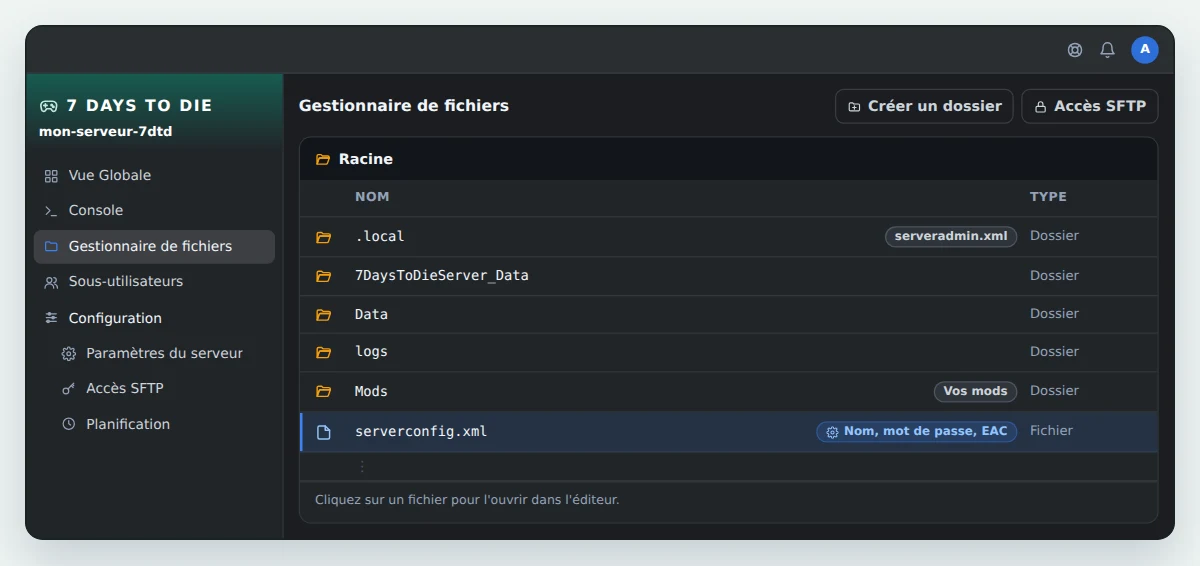This screenshot has height=566, width=1200.
Task: Click the serverconfig.xml file icon
Action: pyautogui.click(x=323, y=432)
